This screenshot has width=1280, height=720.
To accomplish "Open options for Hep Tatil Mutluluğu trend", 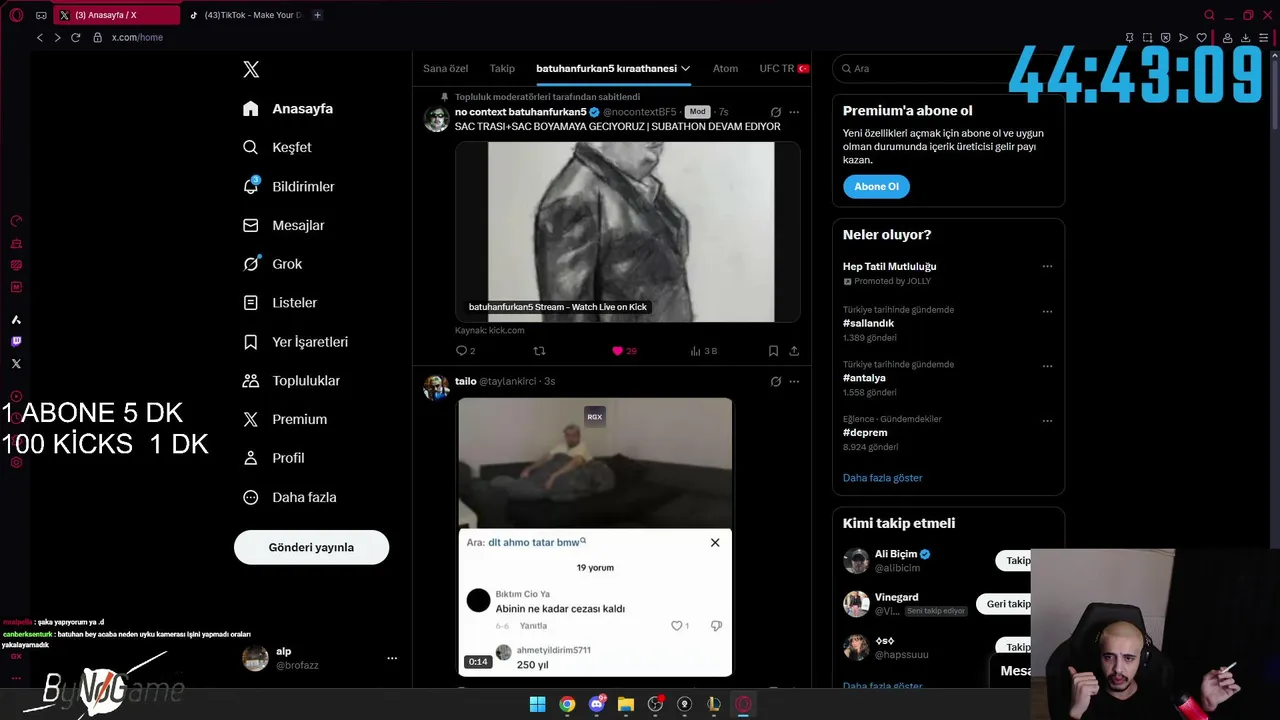I will pos(1047,266).
